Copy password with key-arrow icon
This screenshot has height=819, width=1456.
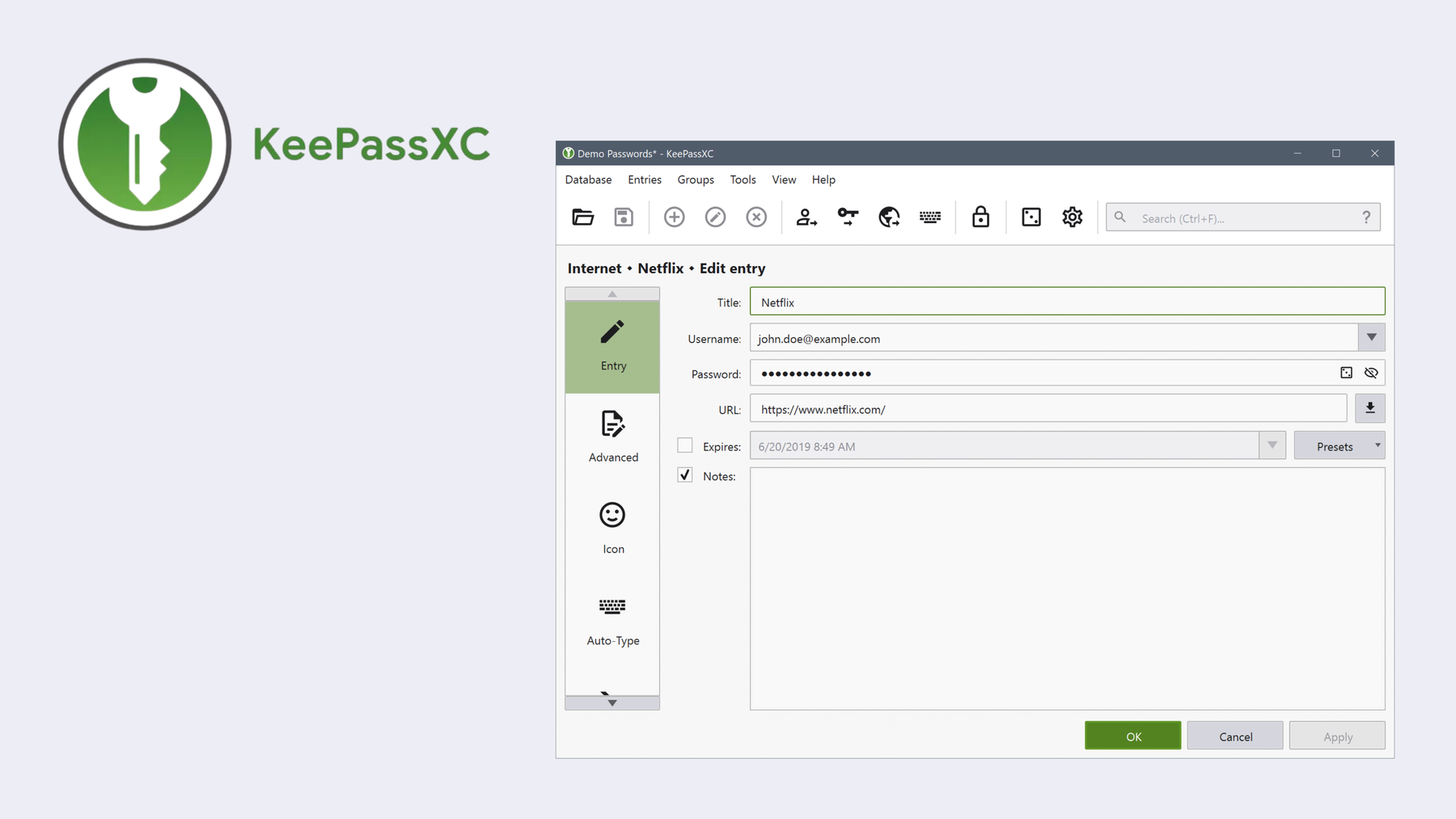848,217
